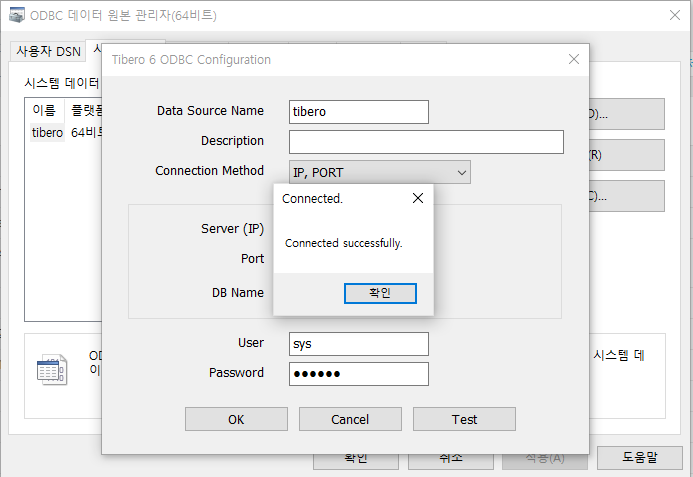Click the data source table icon in info panel

[x=52, y=370]
